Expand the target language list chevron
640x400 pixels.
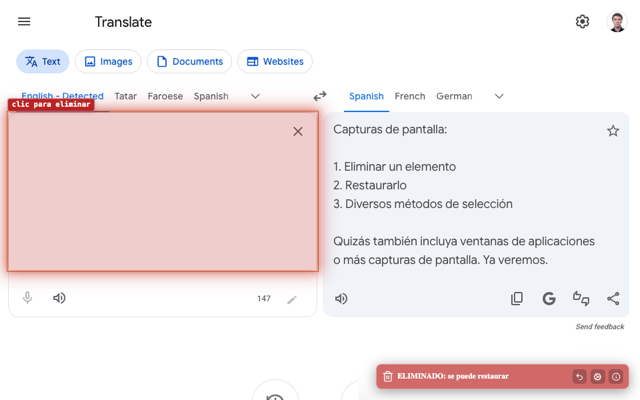[499, 96]
